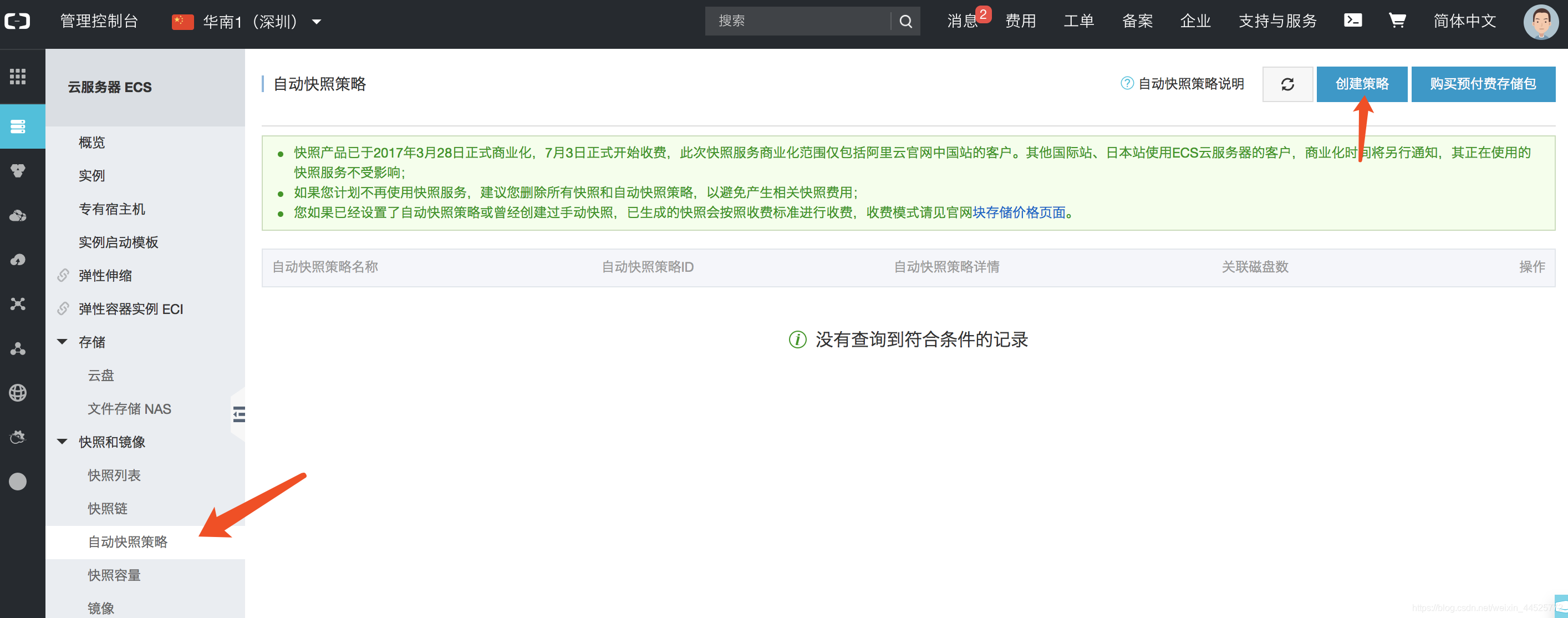Viewport: 1568px width, 618px height.
Task: Click the Alibaba Cloud logo icon
Action: pos(18,21)
